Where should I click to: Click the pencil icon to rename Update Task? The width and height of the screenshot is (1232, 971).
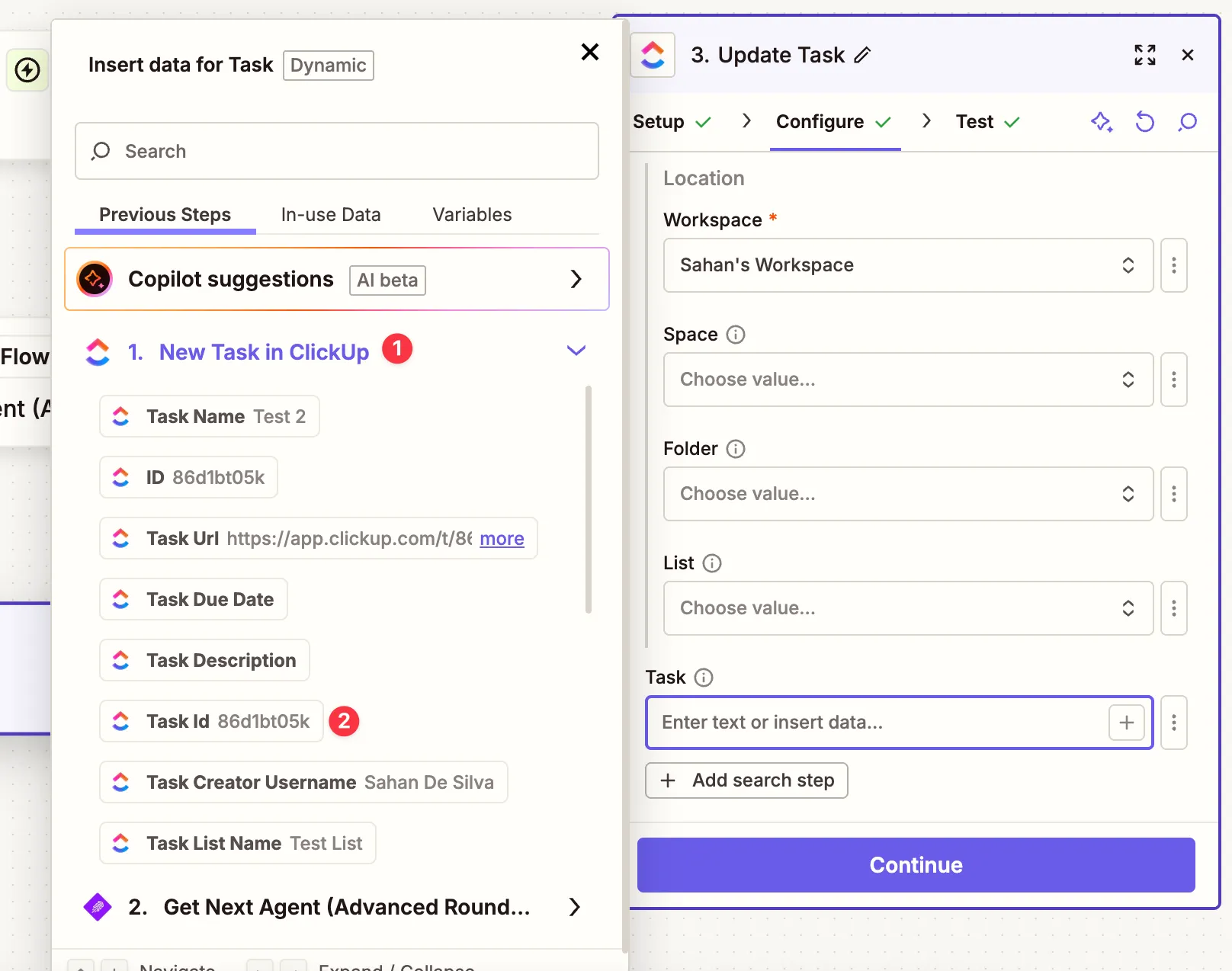pyautogui.click(x=862, y=56)
